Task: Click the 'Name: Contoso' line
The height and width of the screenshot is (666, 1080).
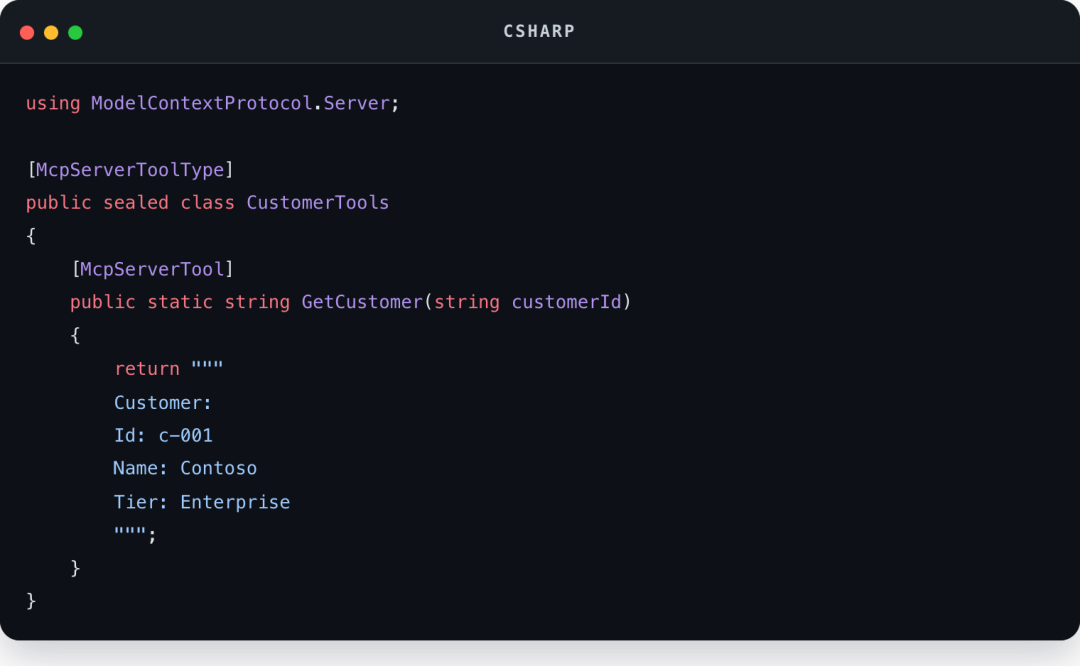Action: (x=185, y=468)
